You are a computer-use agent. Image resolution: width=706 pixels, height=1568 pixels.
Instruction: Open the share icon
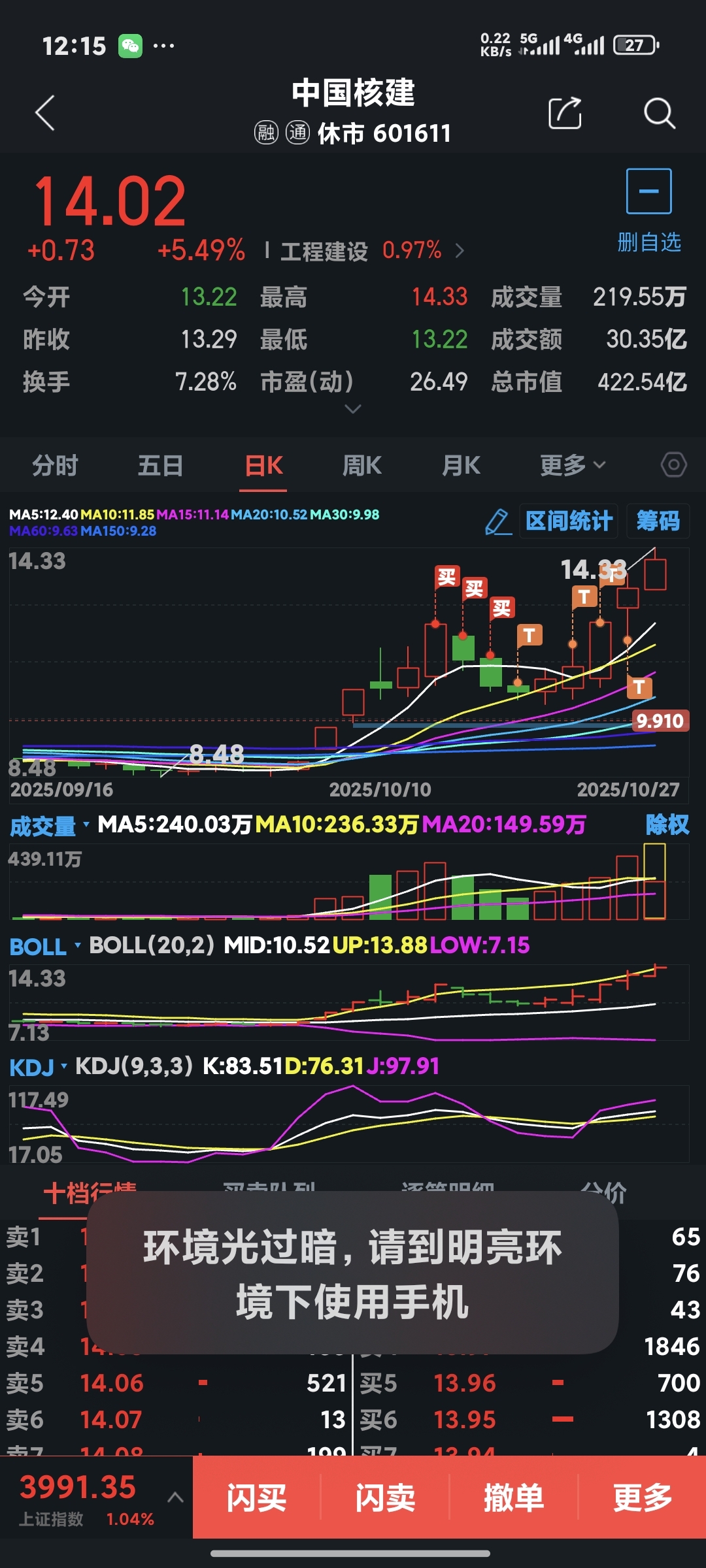coord(565,113)
